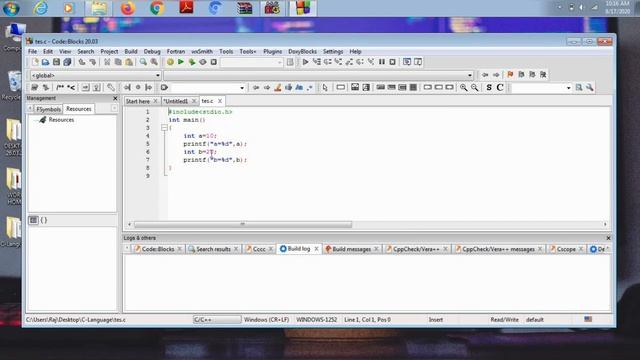Screen dimensions: 640x360
Task: Switch to the FSymbols management tab
Action: (49, 109)
